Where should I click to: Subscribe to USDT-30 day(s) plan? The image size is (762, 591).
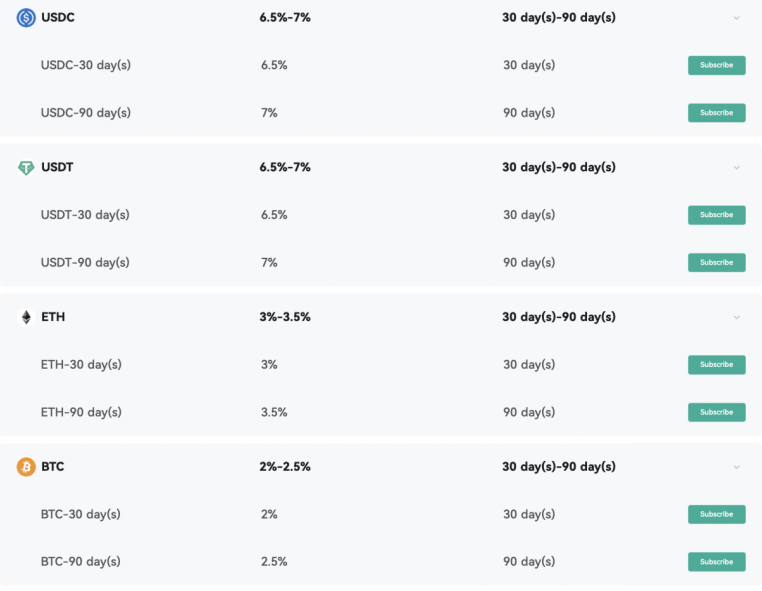click(716, 215)
